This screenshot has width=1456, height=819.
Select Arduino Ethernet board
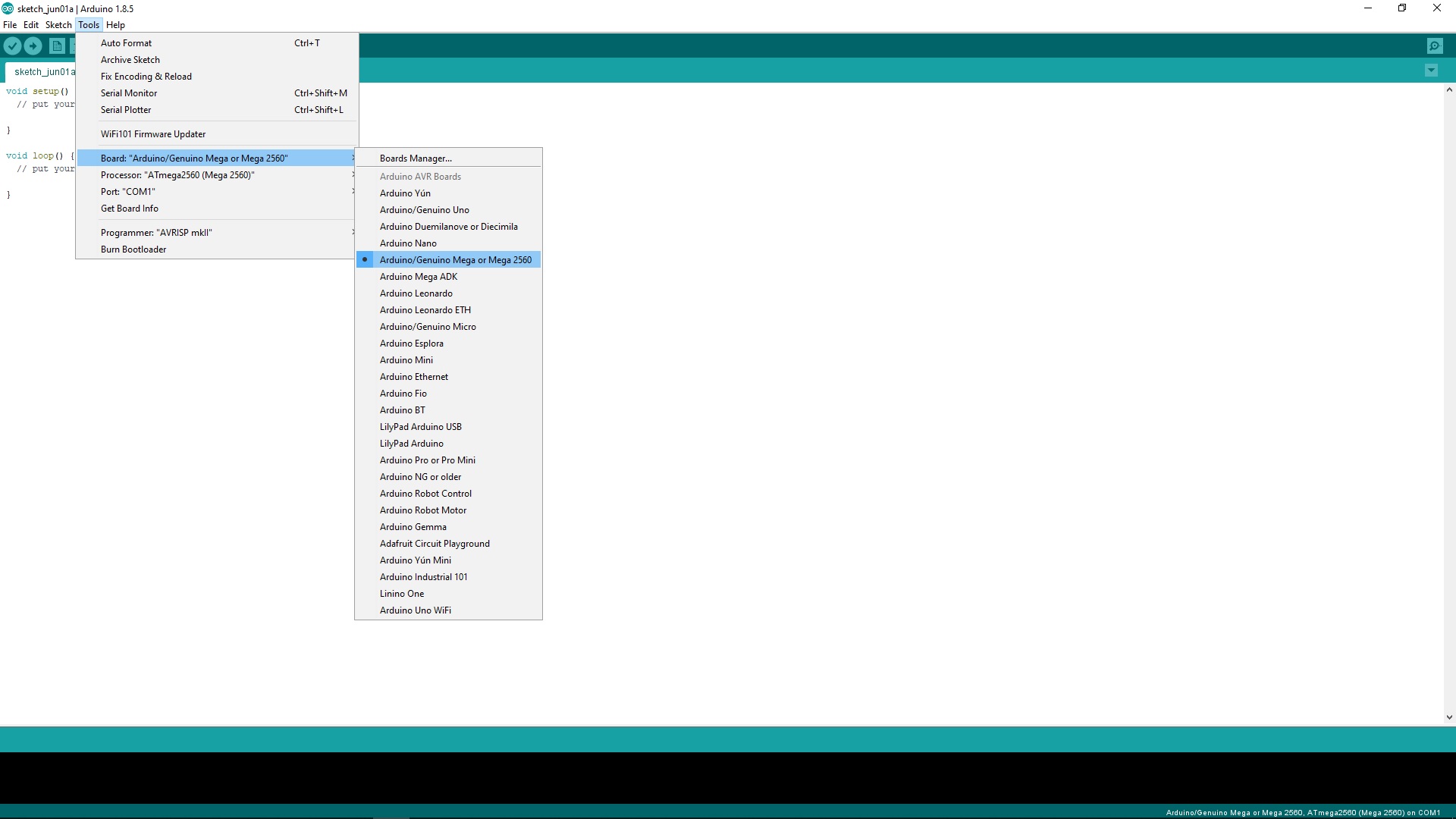point(448,377)
